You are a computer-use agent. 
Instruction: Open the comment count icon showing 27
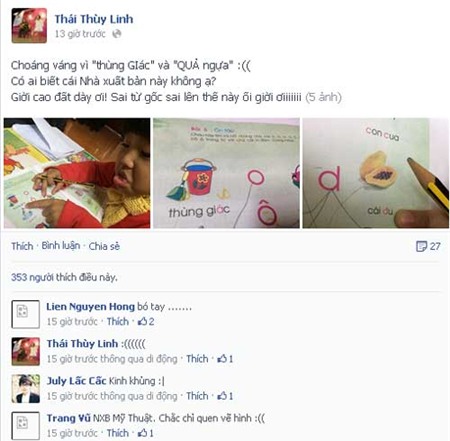pyautogui.click(x=421, y=246)
